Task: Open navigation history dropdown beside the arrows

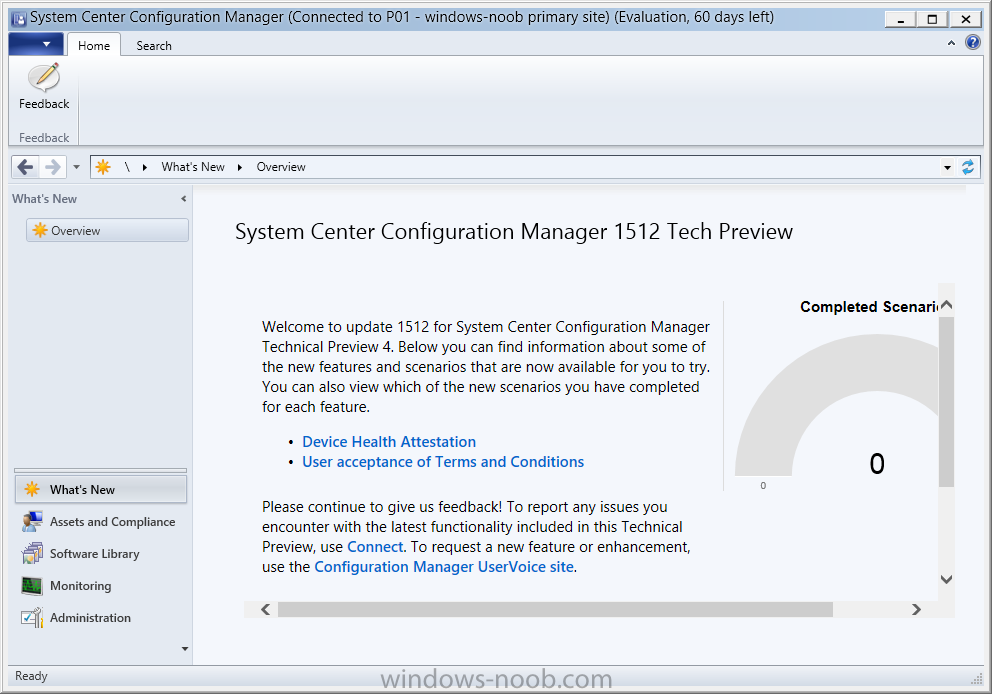Action: (x=77, y=167)
